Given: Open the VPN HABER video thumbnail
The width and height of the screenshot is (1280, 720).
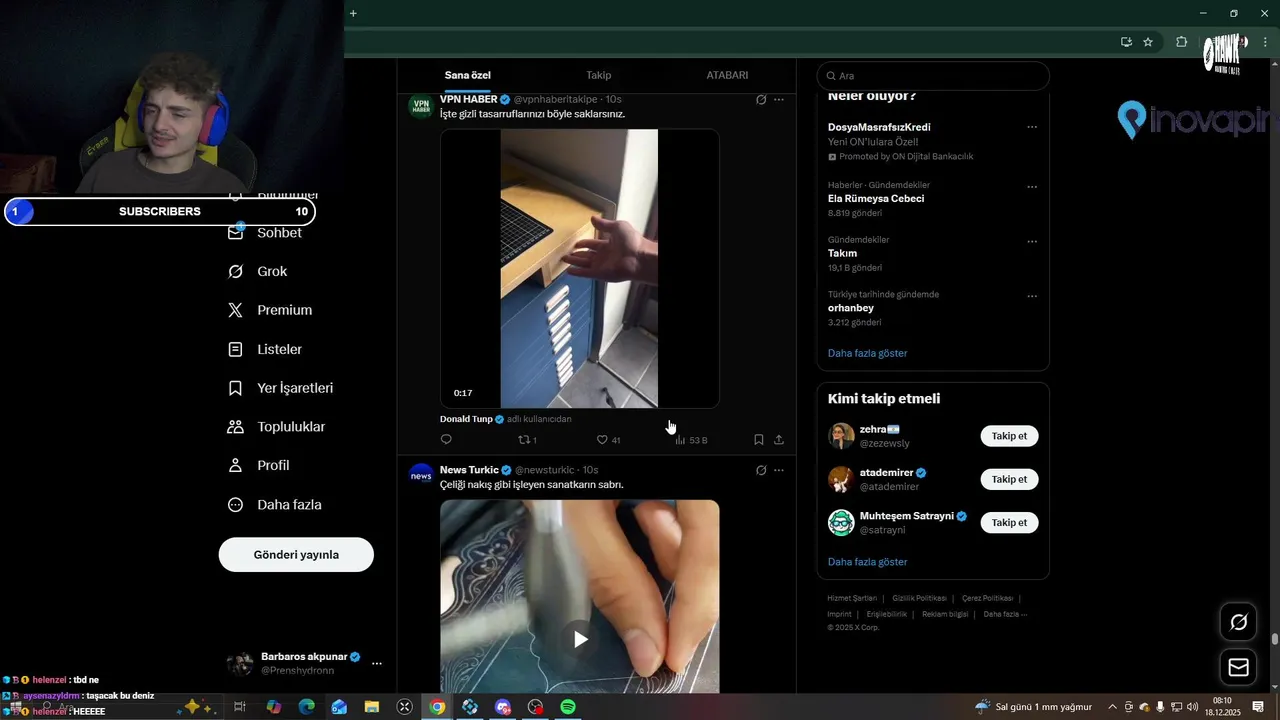Looking at the screenshot, I should pyautogui.click(x=580, y=268).
